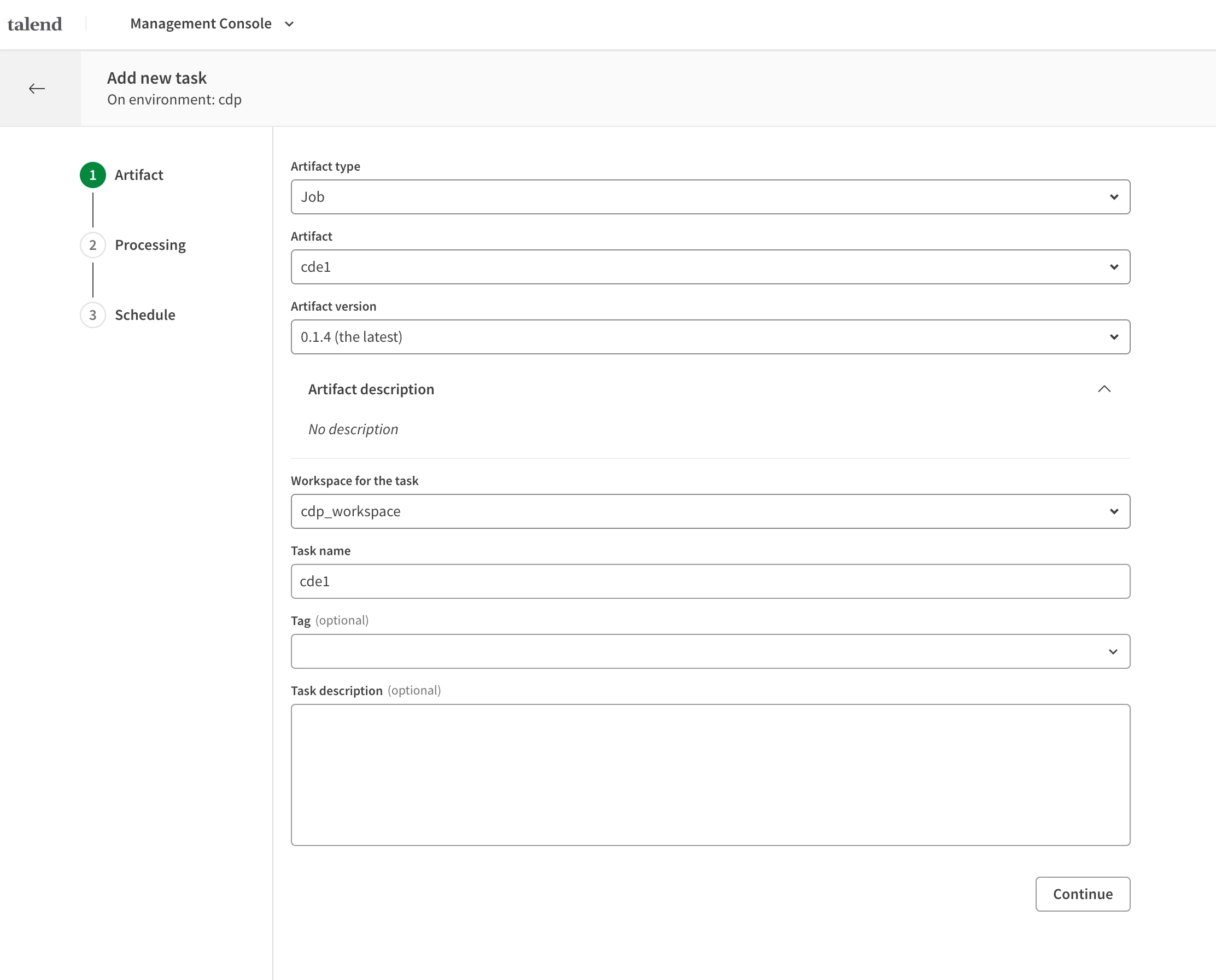Click the step 2 Processing circle
The image size is (1216, 980).
(93, 245)
